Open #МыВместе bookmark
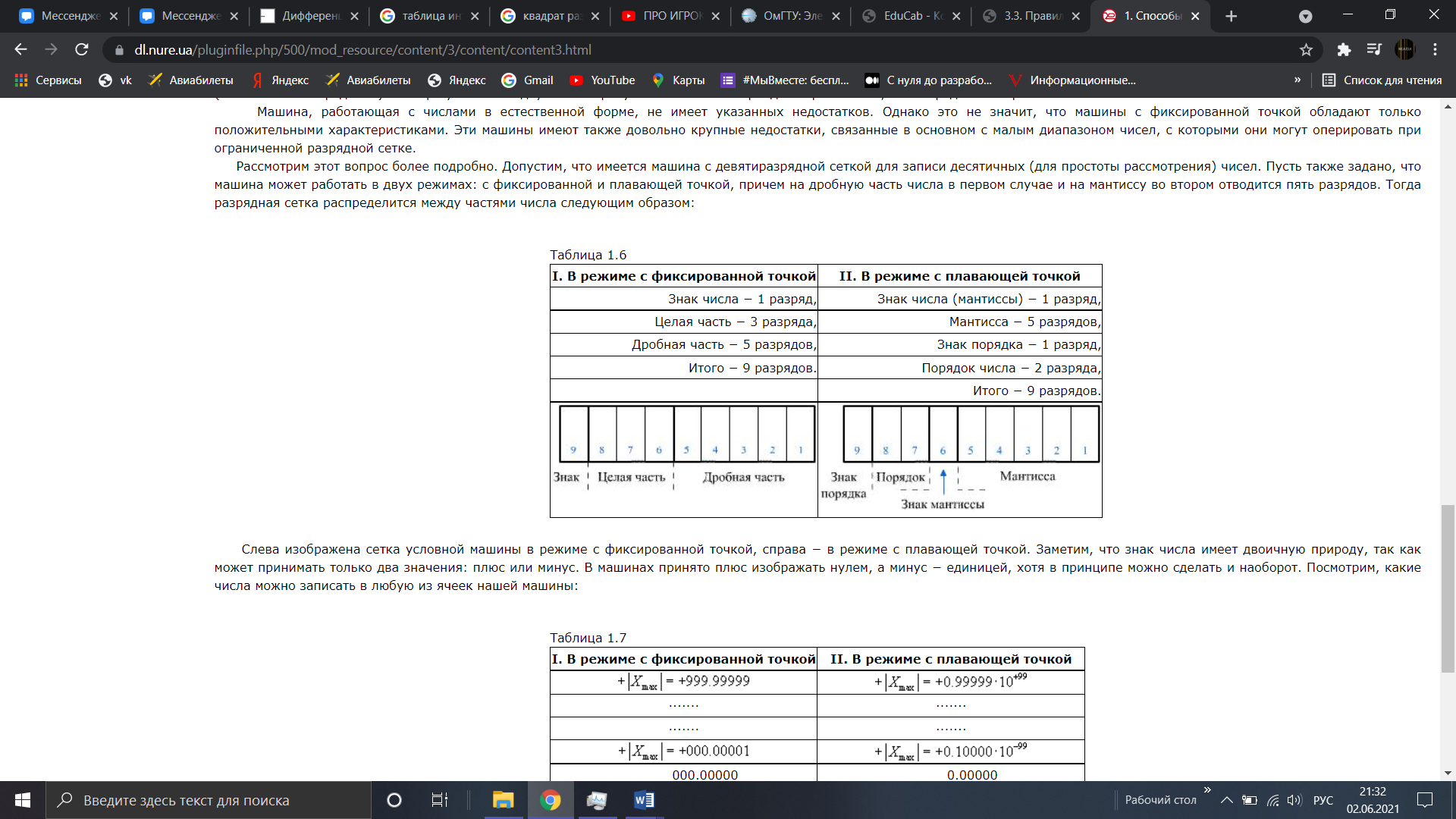The height and width of the screenshot is (819, 1456). point(786,80)
